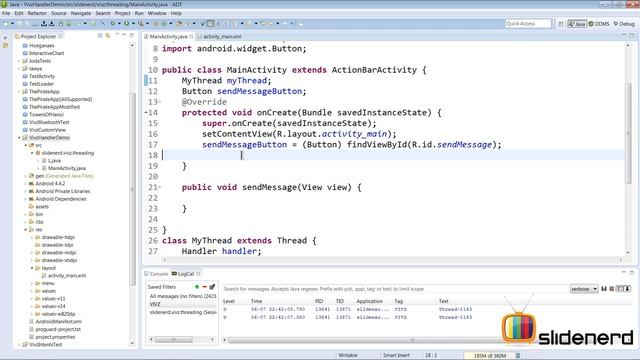Collapse the layout folder node
The width and height of the screenshot is (640, 360).
(x=32, y=268)
